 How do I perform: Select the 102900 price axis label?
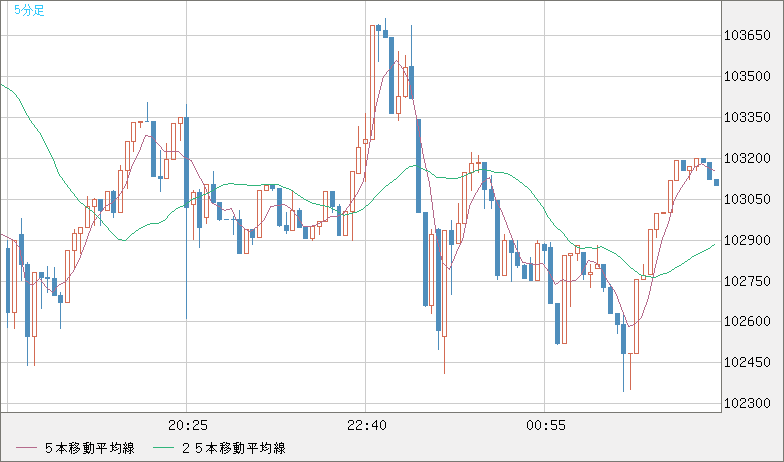coord(747,240)
